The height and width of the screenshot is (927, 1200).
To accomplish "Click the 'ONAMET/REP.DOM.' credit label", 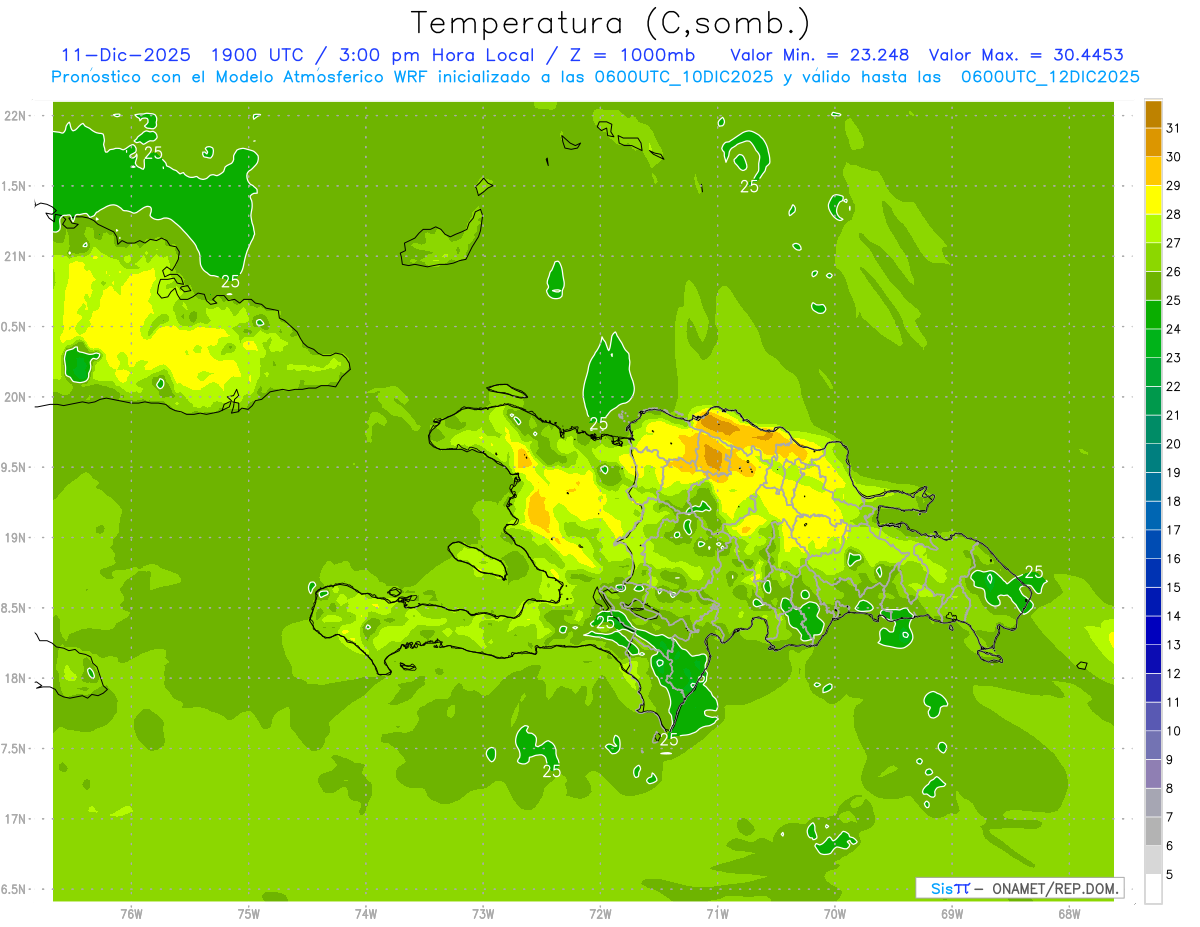I will pyautogui.click(x=1053, y=888).
